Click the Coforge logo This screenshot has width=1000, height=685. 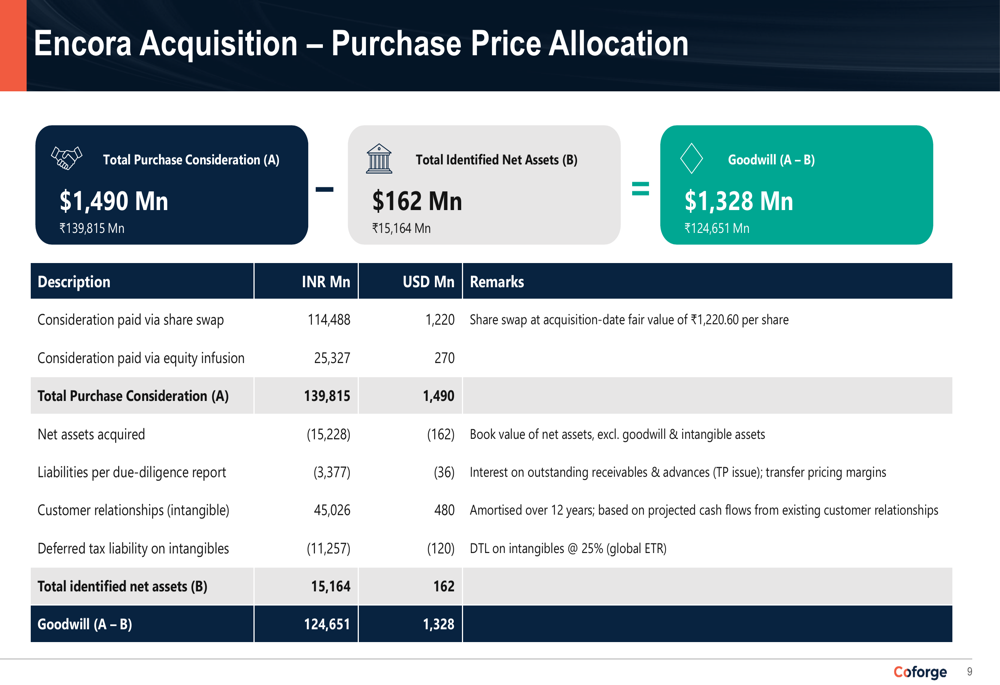(x=920, y=672)
